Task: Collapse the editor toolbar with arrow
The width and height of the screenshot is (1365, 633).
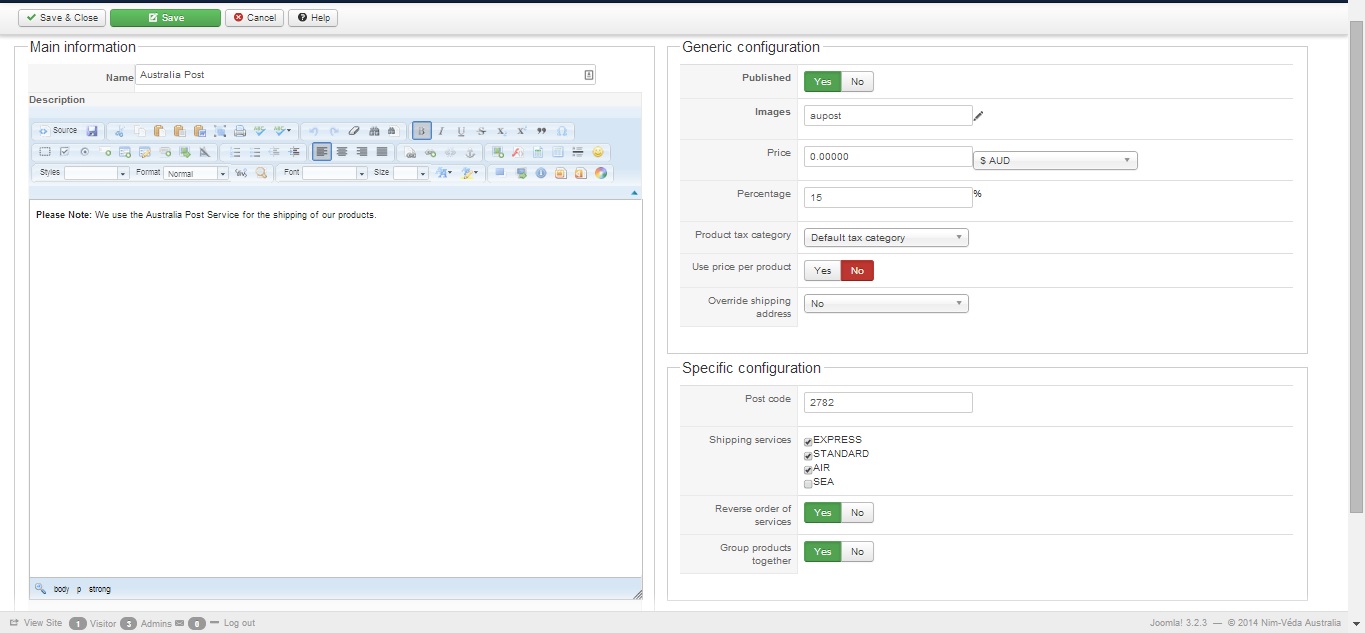Action: pyautogui.click(x=634, y=192)
